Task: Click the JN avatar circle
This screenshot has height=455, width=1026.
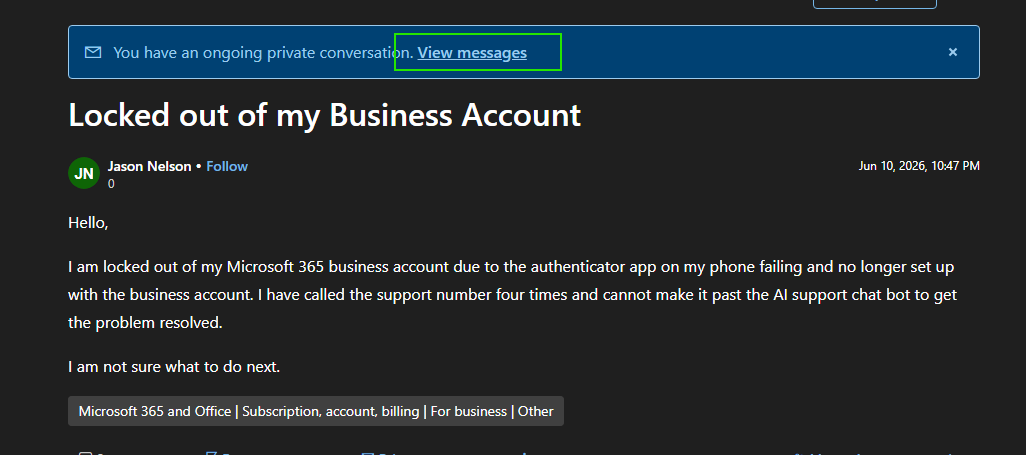Action: (x=84, y=173)
